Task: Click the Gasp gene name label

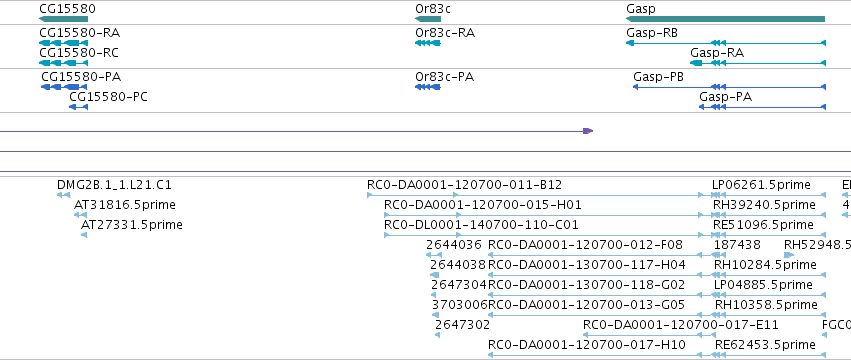Action: [x=640, y=9]
